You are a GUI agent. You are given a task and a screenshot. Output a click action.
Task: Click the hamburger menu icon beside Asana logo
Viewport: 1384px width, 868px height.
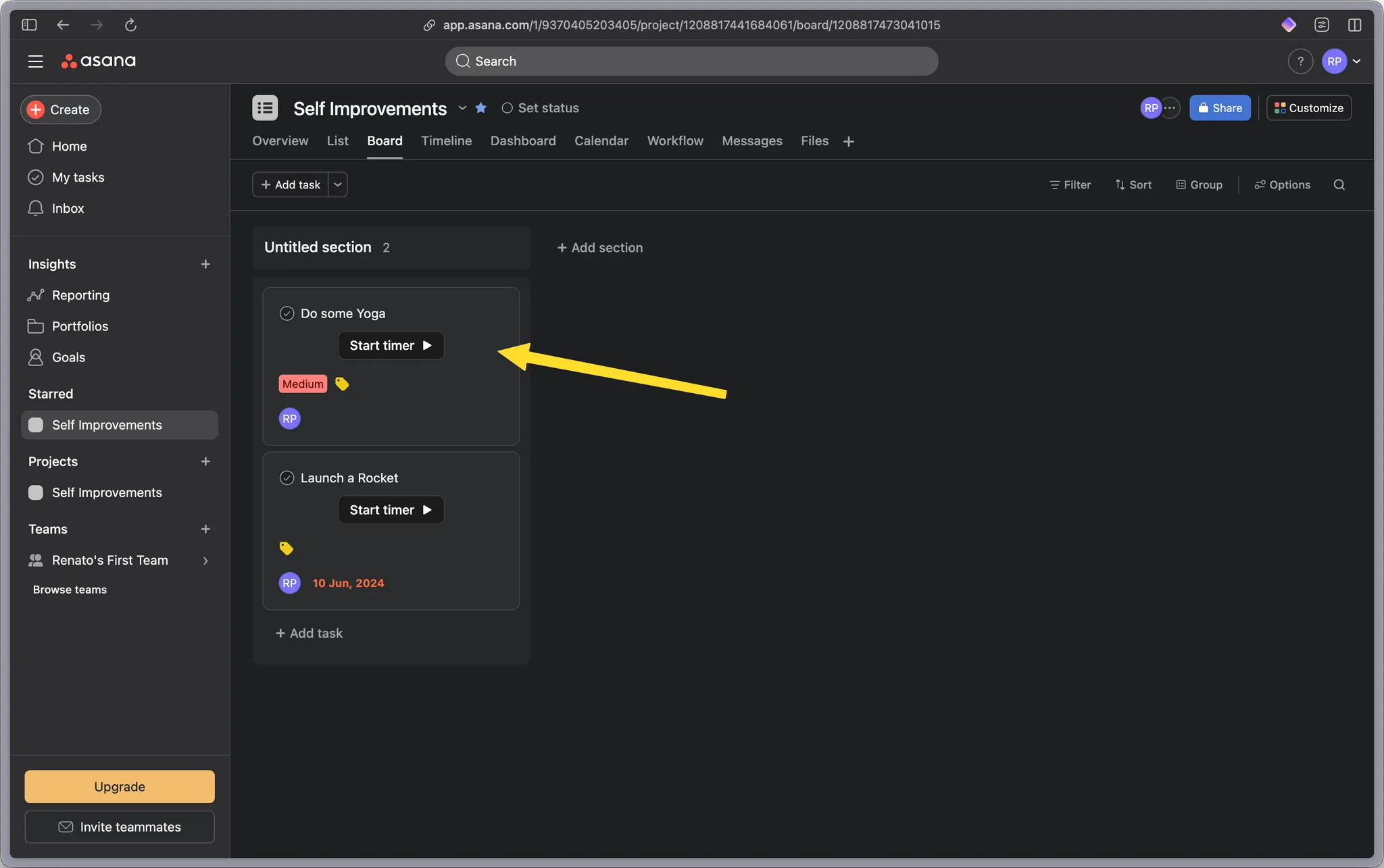35,61
